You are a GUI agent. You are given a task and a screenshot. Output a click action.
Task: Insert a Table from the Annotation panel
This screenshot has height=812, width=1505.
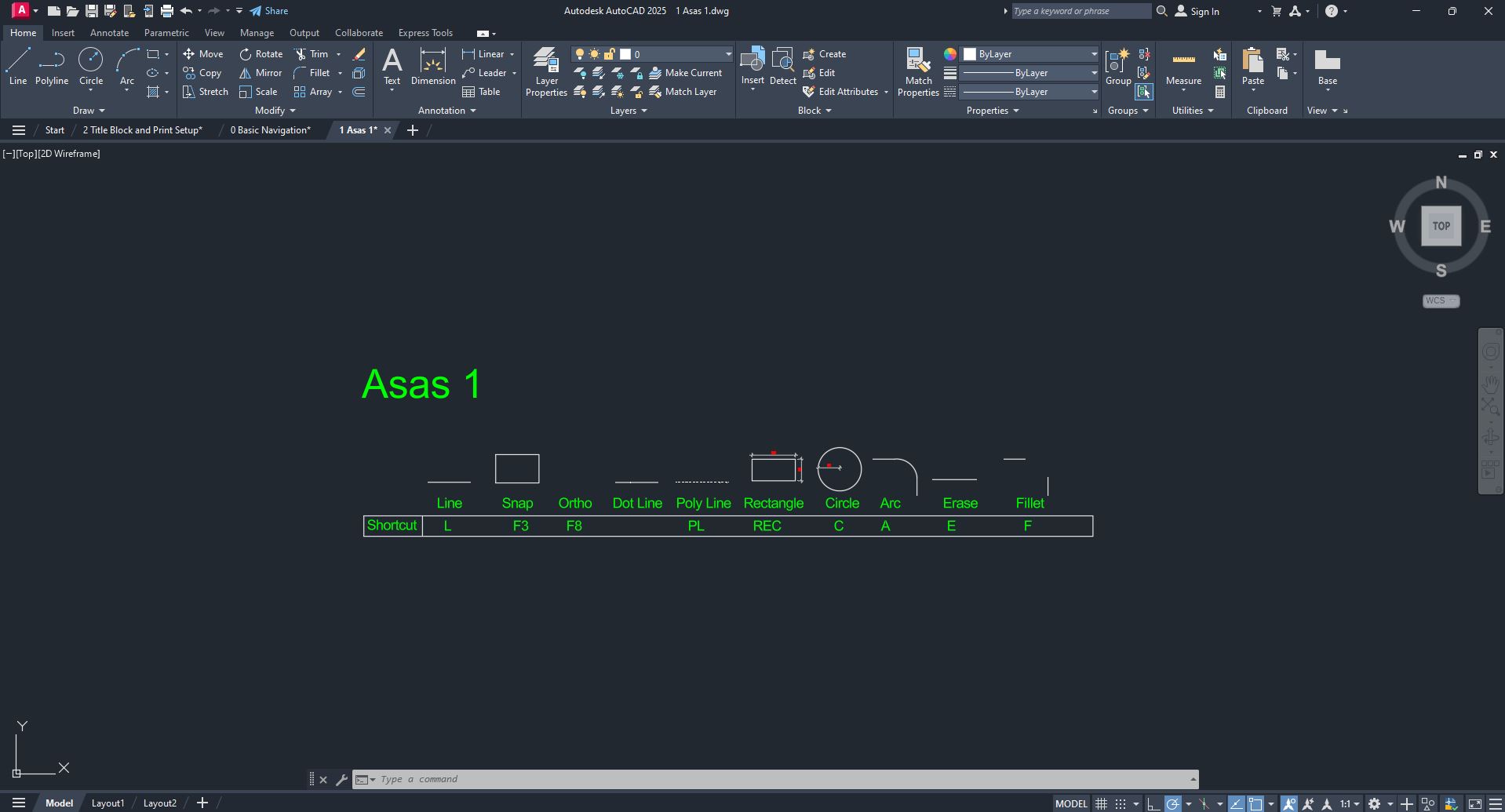pyautogui.click(x=481, y=92)
